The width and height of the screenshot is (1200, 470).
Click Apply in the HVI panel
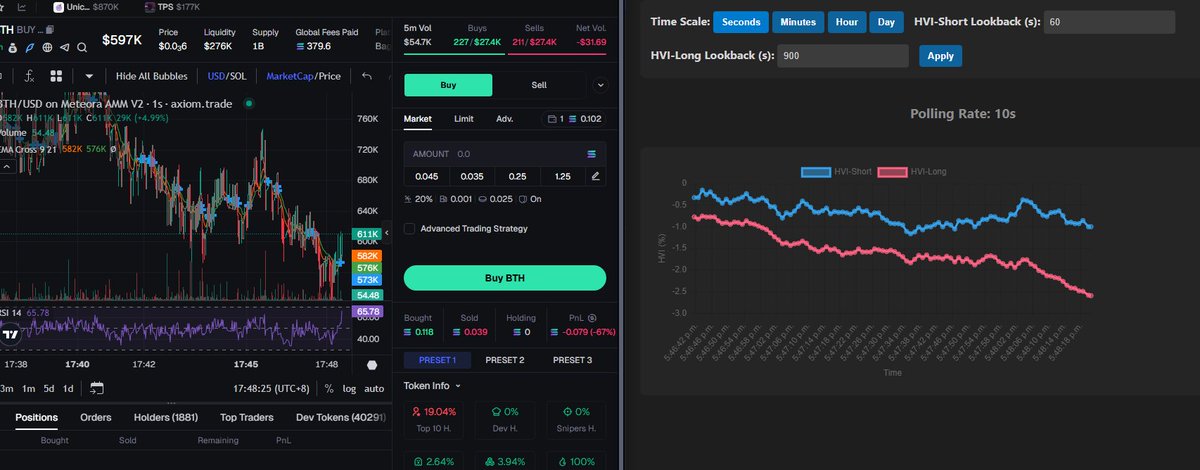tap(940, 56)
